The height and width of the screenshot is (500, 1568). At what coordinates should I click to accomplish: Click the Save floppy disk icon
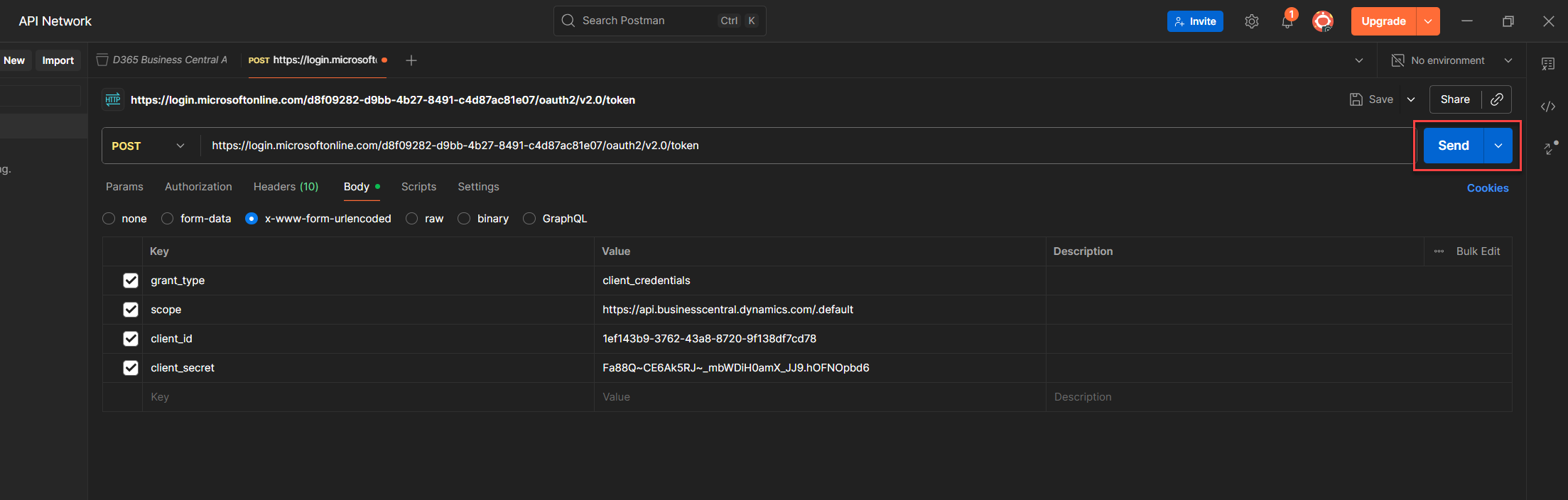(x=1356, y=99)
